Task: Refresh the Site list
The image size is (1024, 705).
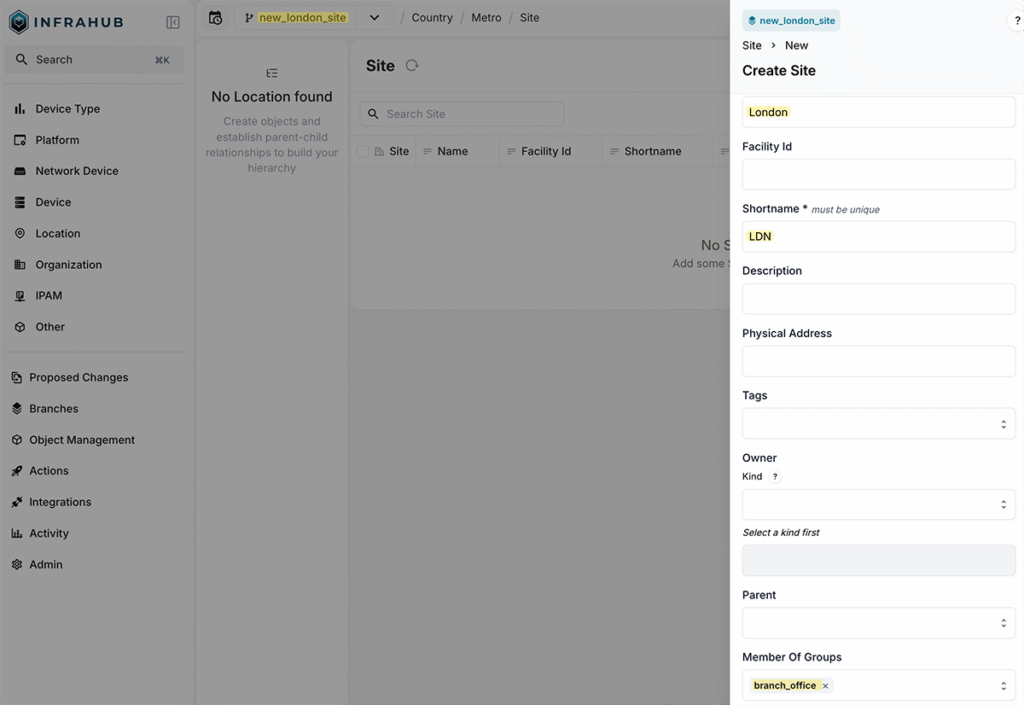Action: tap(410, 65)
